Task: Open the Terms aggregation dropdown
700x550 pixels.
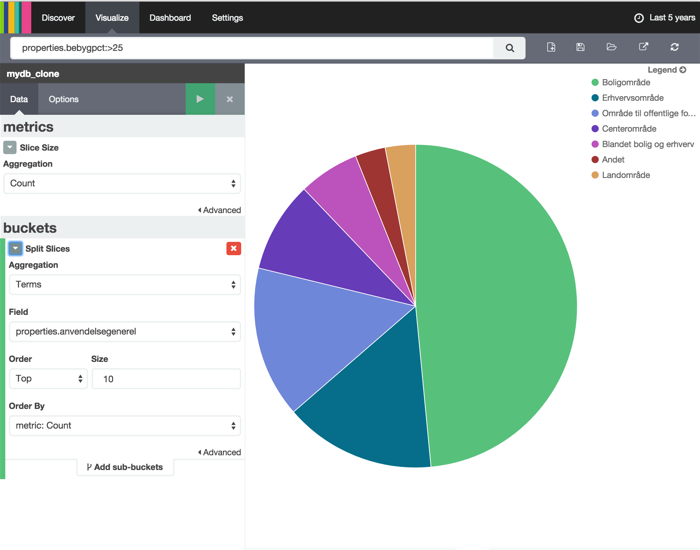Action: click(x=125, y=284)
